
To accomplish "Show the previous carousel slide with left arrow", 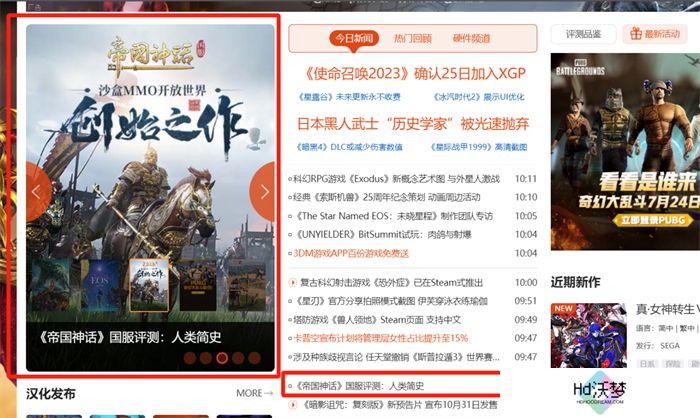I will (38, 192).
